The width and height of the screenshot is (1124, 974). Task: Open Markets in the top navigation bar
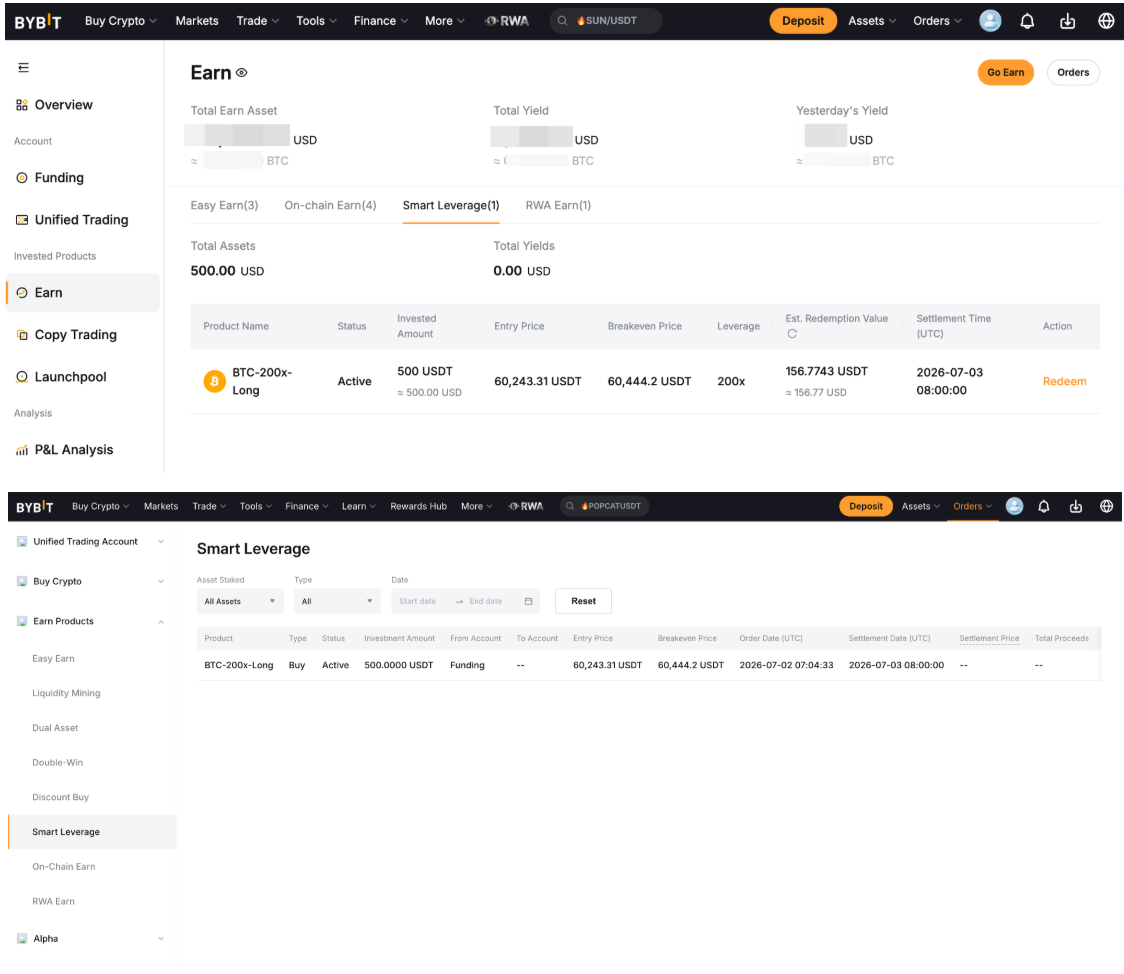click(197, 21)
